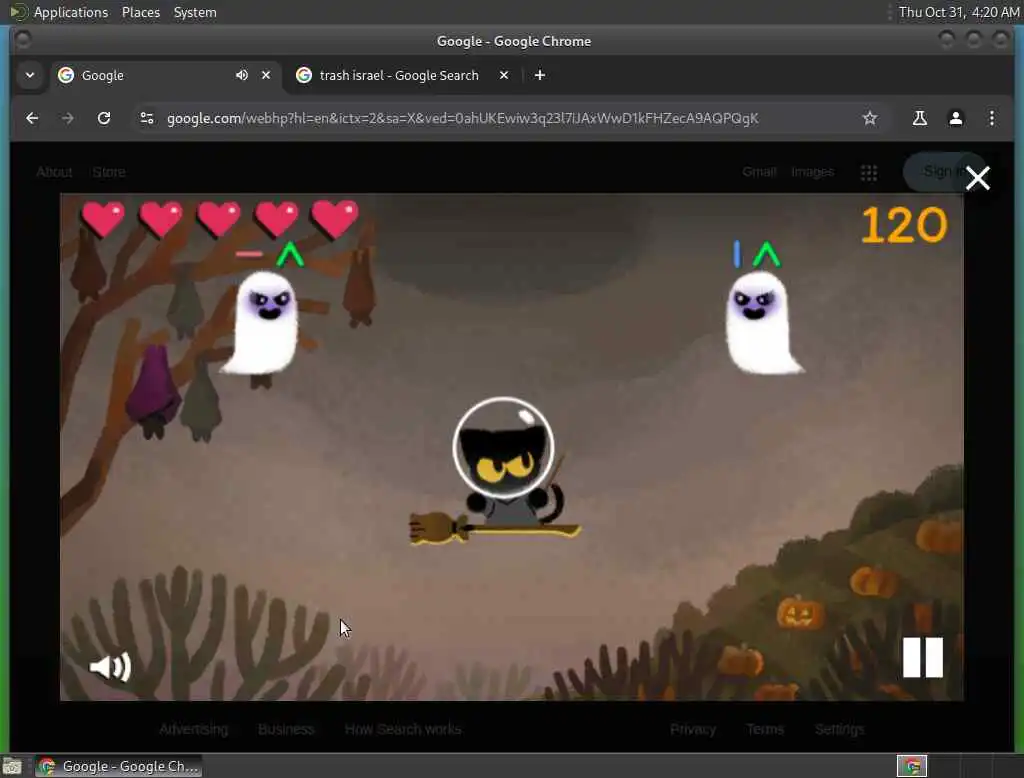
Task: Open the Store link
Action: [x=109, y=172]
